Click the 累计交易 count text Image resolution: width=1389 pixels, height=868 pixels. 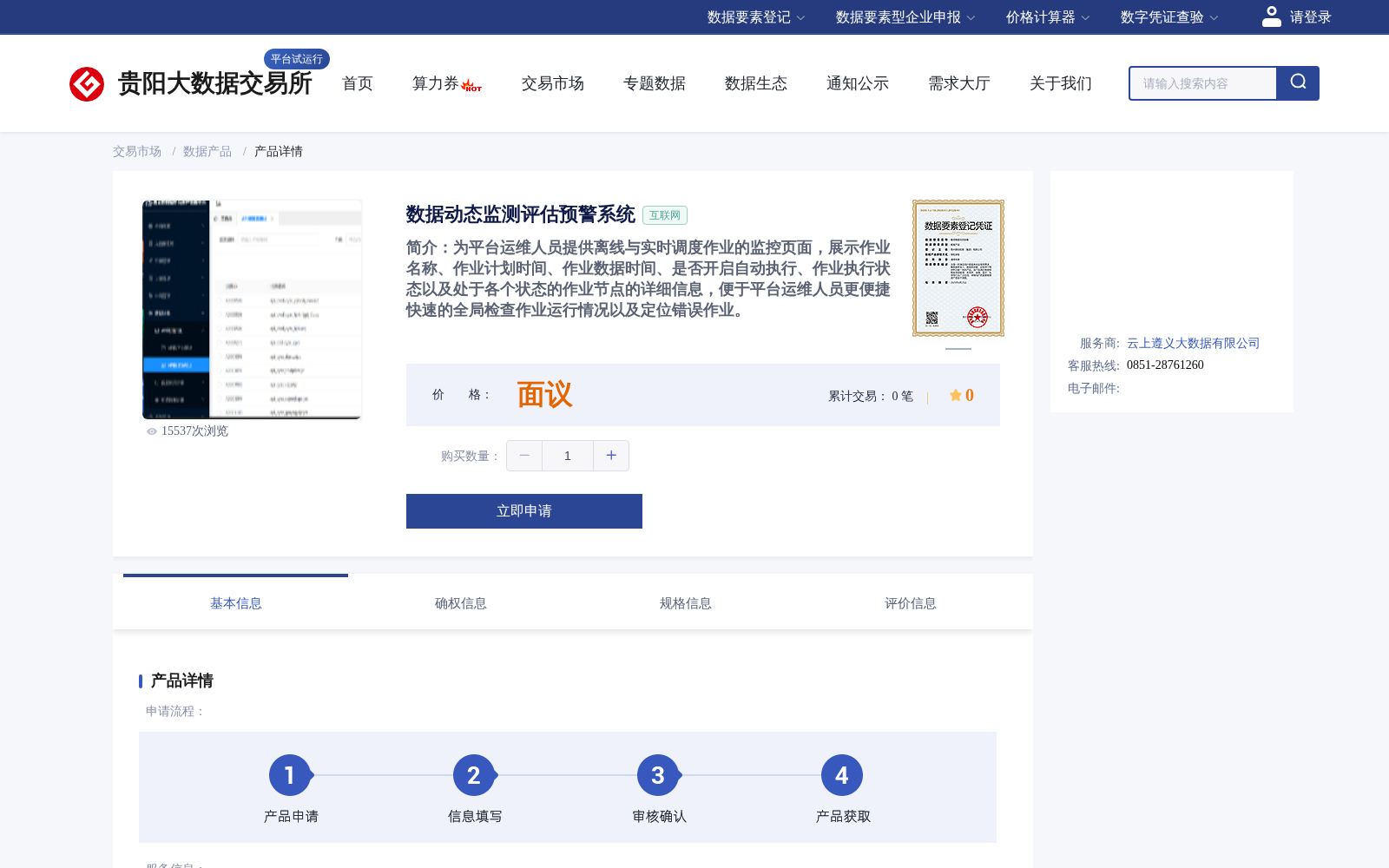coord(871,397)
